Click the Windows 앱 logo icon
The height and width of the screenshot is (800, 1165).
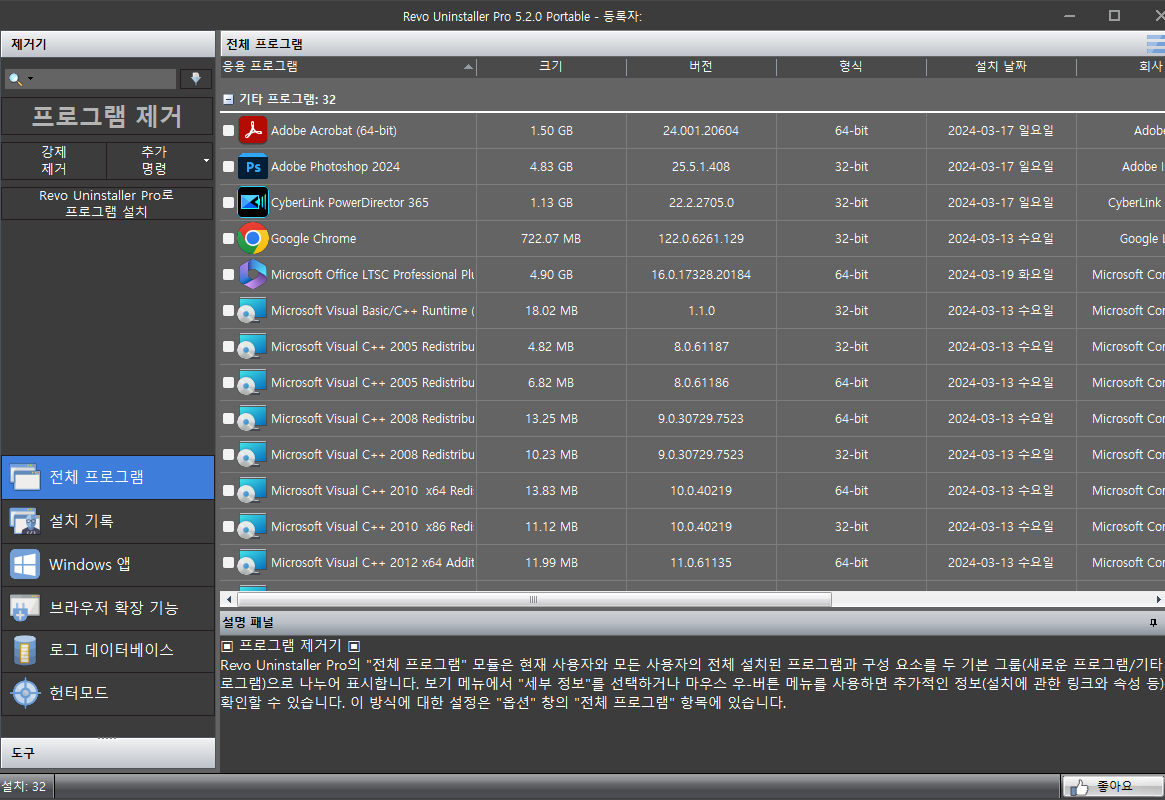25,565
